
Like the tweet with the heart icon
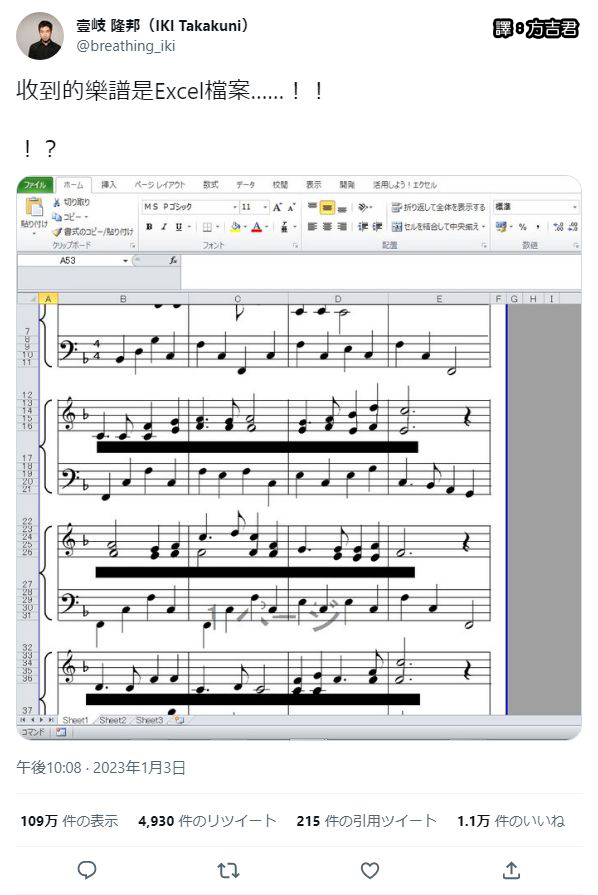tap(370, 870)
